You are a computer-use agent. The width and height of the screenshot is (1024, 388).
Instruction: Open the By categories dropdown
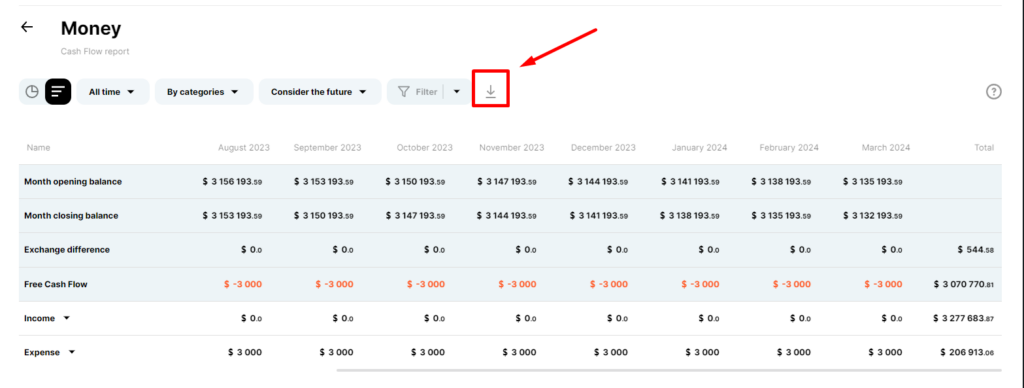(x=204, y=92)
